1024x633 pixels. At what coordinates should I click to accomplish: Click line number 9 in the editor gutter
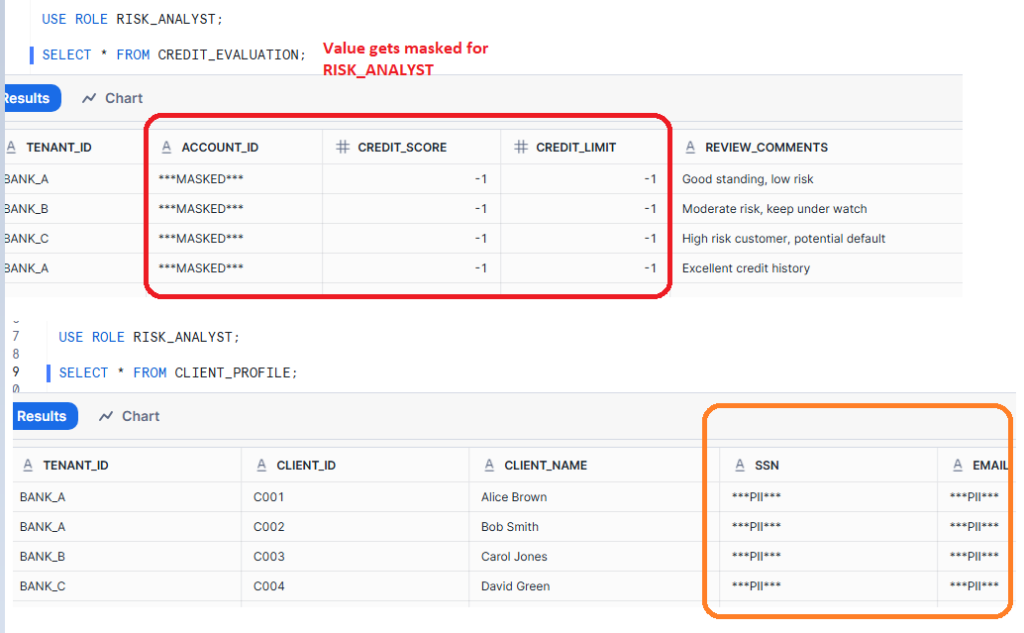tap(17, 372)
